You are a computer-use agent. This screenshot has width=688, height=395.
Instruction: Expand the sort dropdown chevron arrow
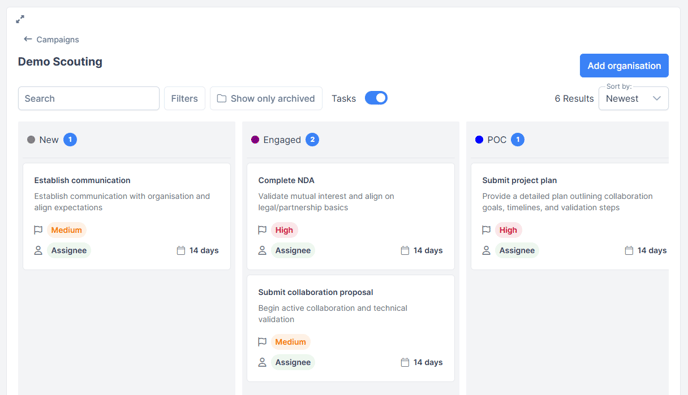(656, 98)
